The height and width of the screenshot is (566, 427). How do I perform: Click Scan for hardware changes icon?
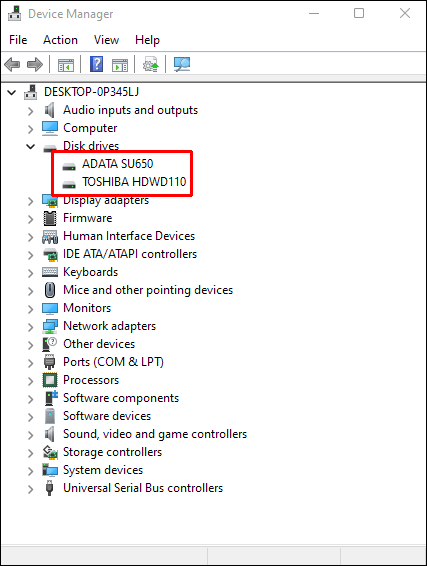[x=182, y=64]
